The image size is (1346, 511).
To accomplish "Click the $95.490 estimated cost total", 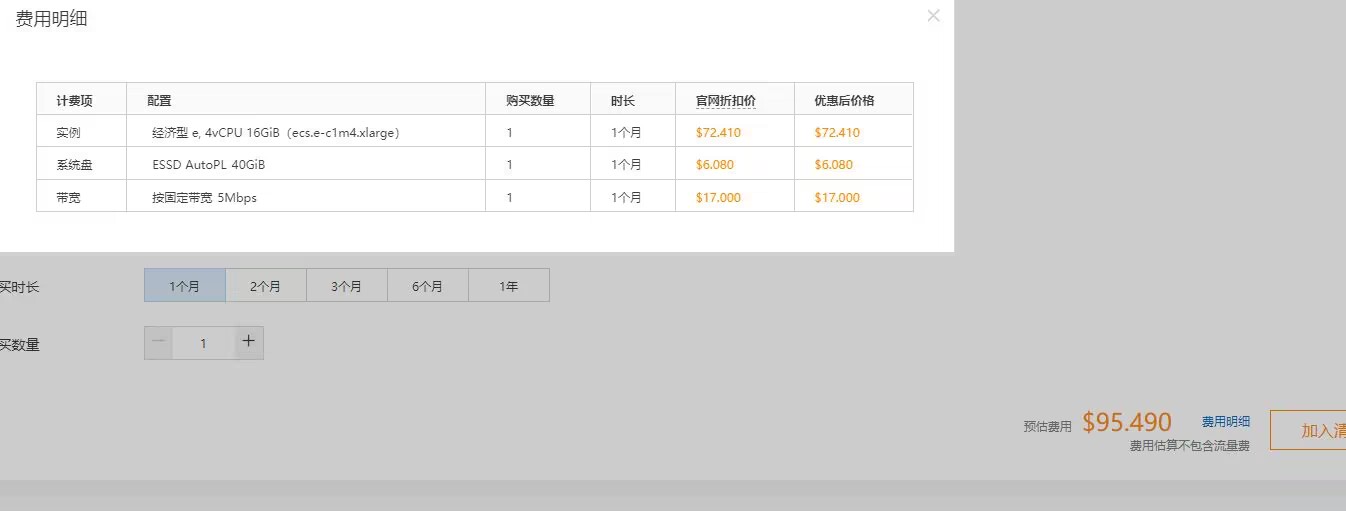I will pyautogui.click(x=1126, y=423).
